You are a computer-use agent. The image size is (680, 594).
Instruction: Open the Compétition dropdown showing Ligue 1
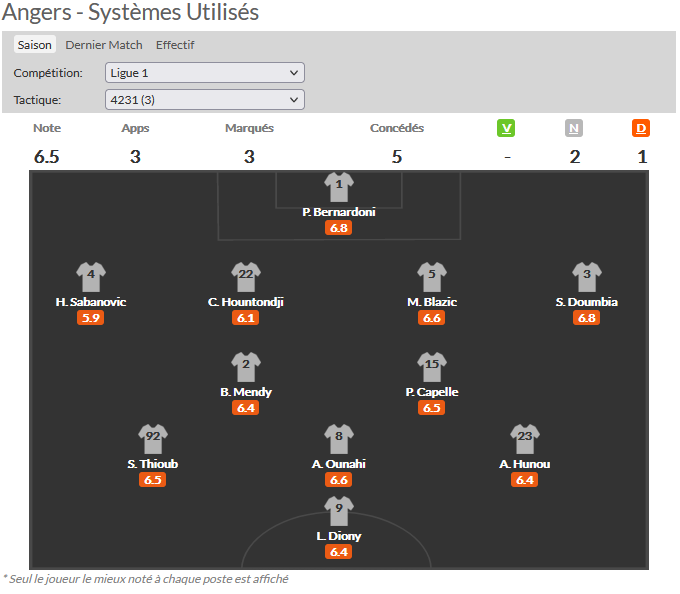[x=204, y=73]
